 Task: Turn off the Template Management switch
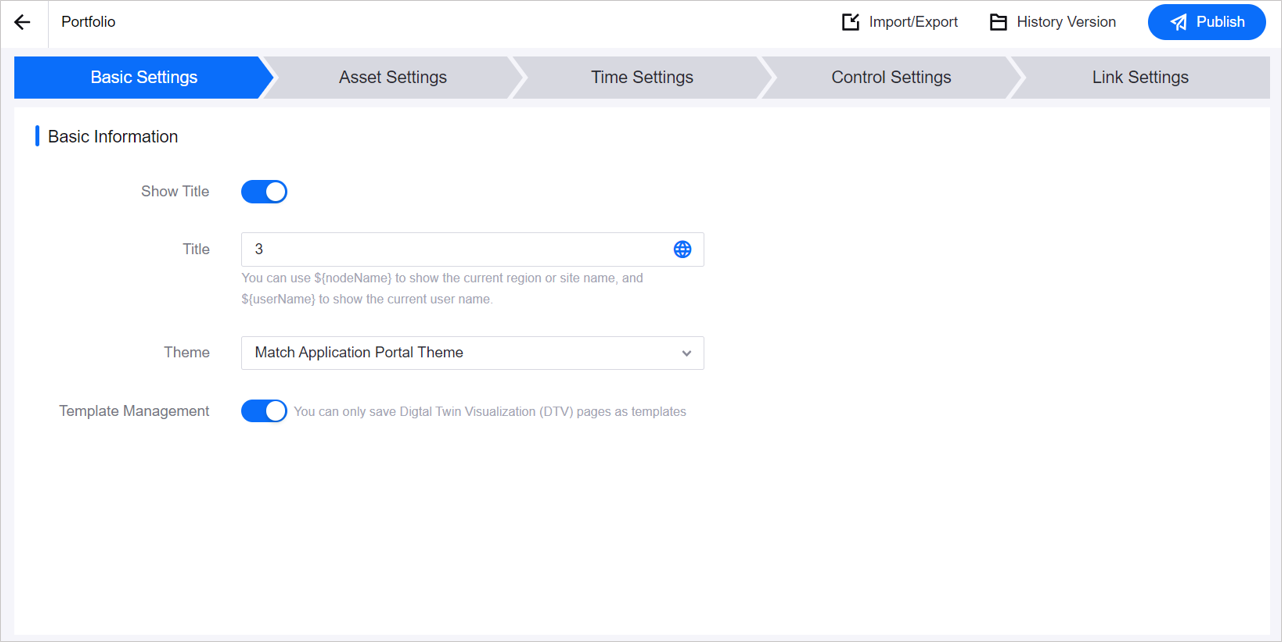point(264,411)
